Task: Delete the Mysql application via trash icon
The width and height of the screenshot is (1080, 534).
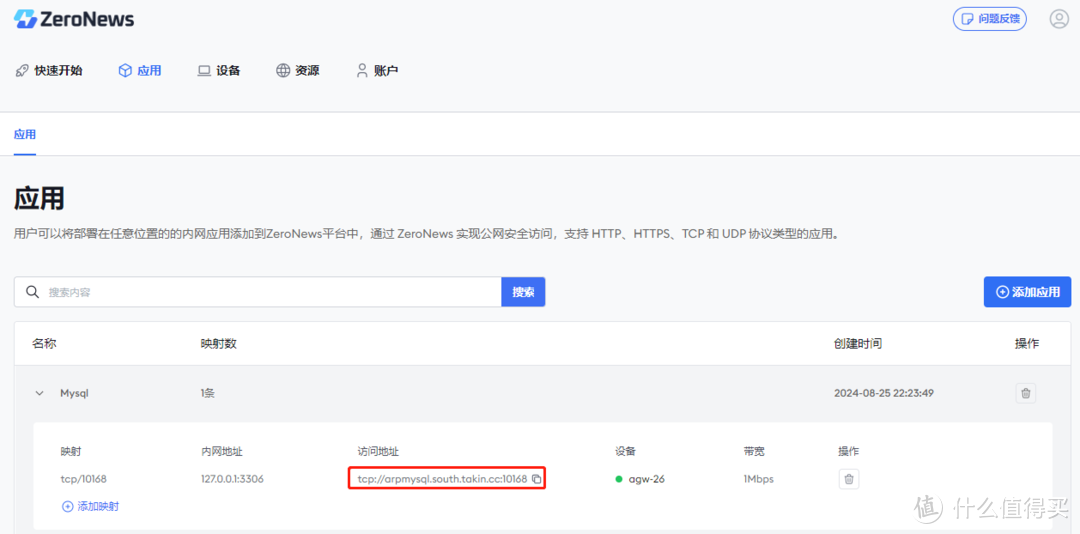Action: click(1026, 393)
